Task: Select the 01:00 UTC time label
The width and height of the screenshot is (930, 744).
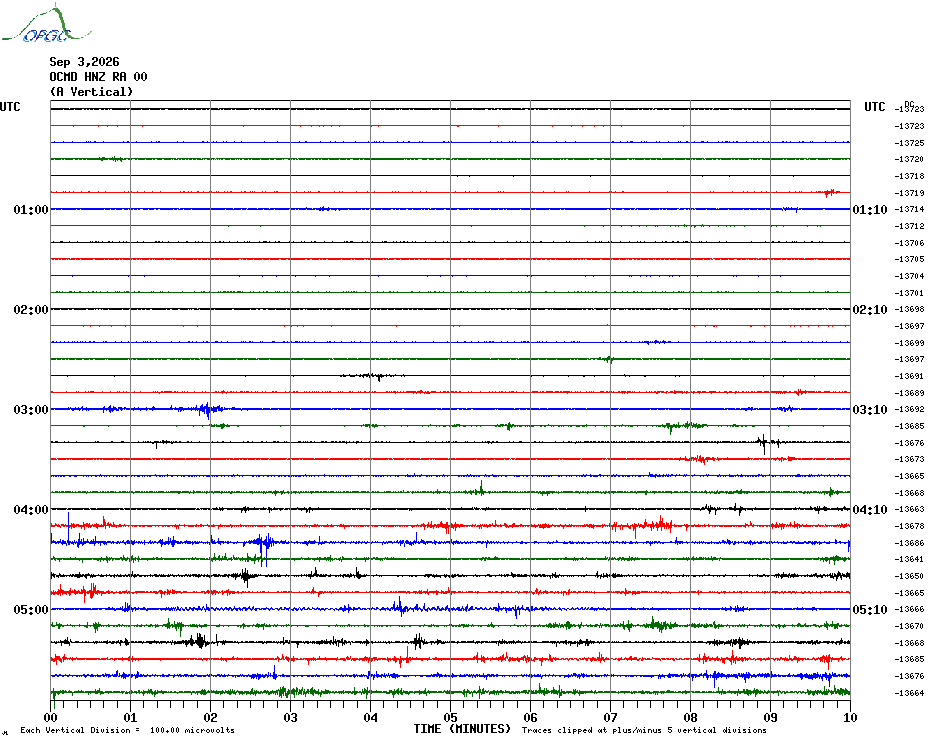Action: tap(31, 210)
